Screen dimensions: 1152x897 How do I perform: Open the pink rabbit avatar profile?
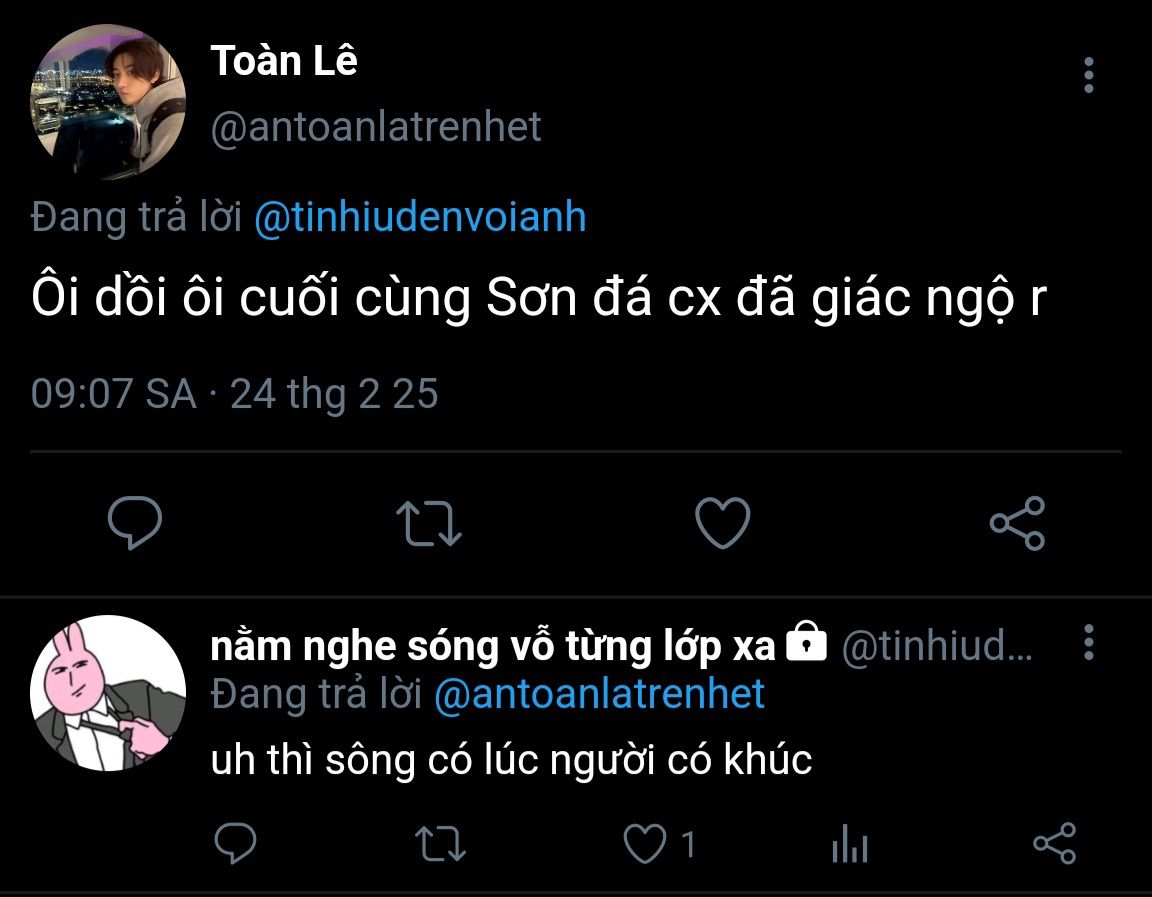[x=108, y=693]
